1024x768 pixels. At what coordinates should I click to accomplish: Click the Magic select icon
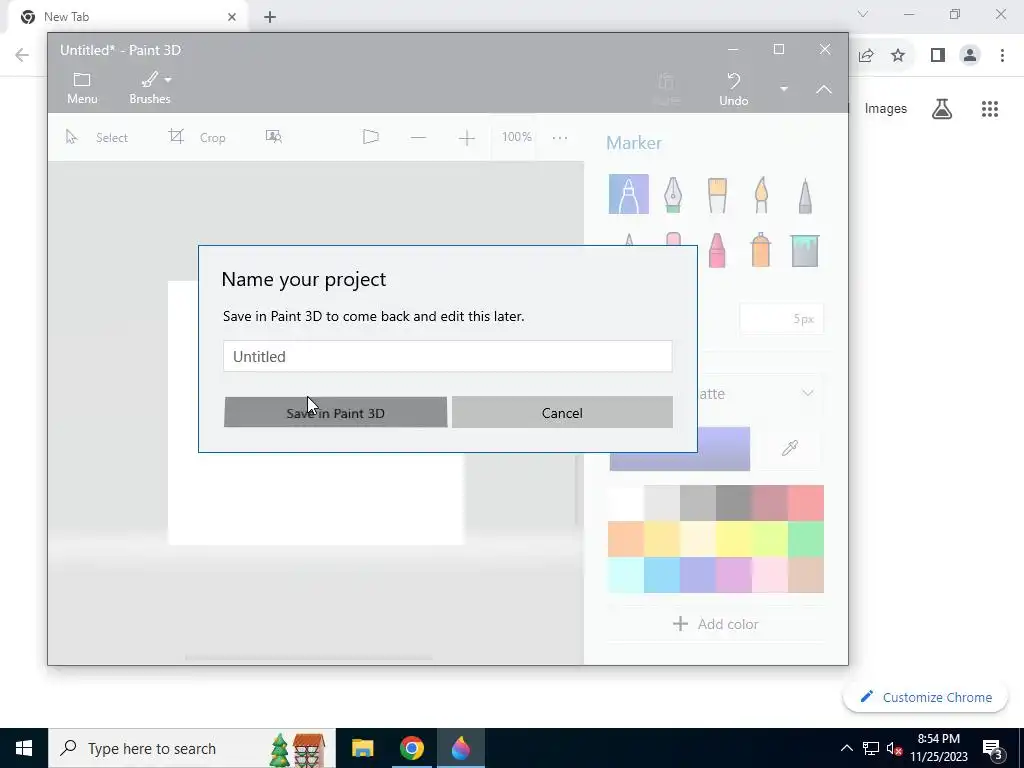[x=274, y=136]
